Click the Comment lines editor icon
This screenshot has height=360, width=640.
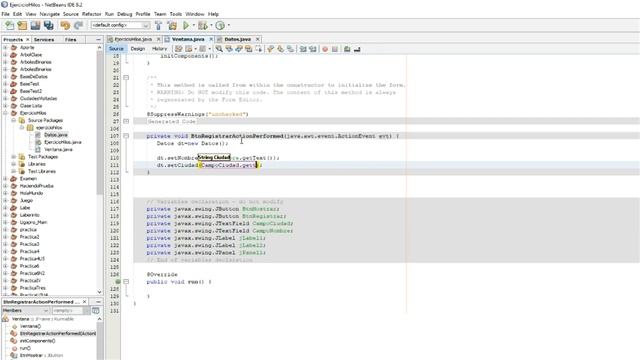click(x=347, y=49)
